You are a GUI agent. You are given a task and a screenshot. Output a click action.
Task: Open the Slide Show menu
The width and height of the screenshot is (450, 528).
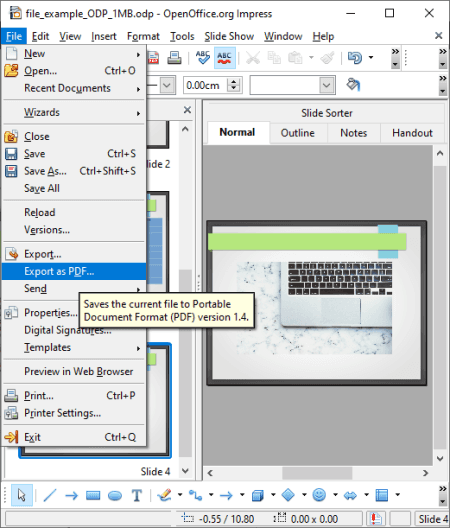pyautogui.click(x=229, y=36)
